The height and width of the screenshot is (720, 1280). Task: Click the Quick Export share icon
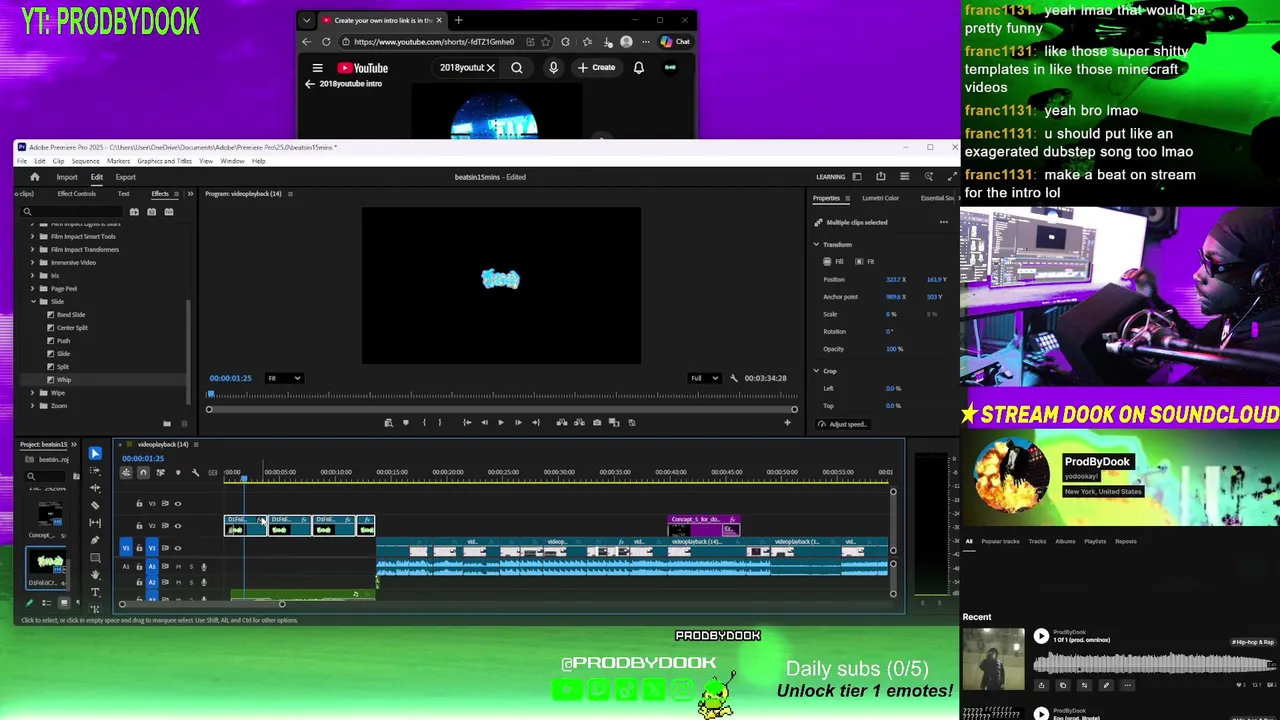pyautogui.click(x=881, y=176)
